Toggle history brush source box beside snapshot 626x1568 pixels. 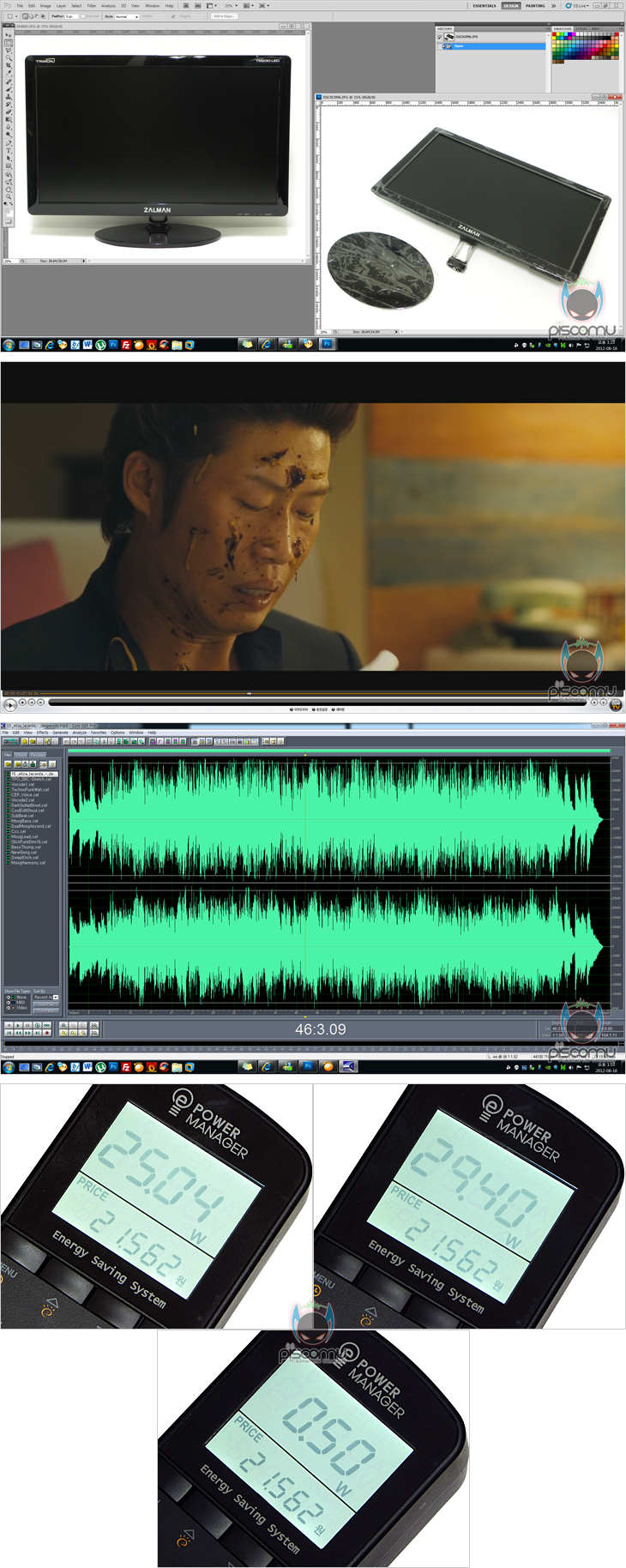click(439, 36)
